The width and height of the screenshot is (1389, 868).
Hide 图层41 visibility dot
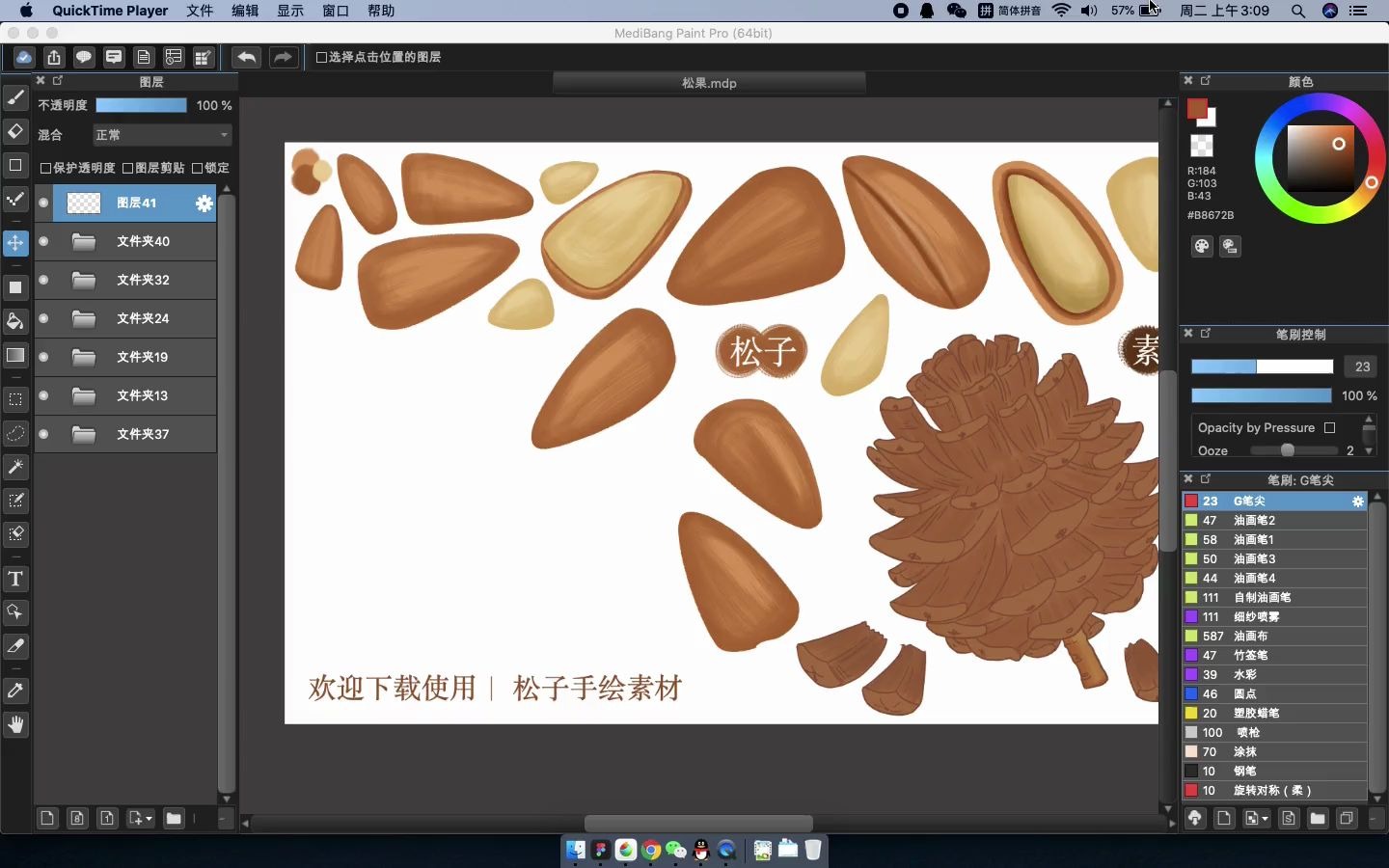pos(43,203)
